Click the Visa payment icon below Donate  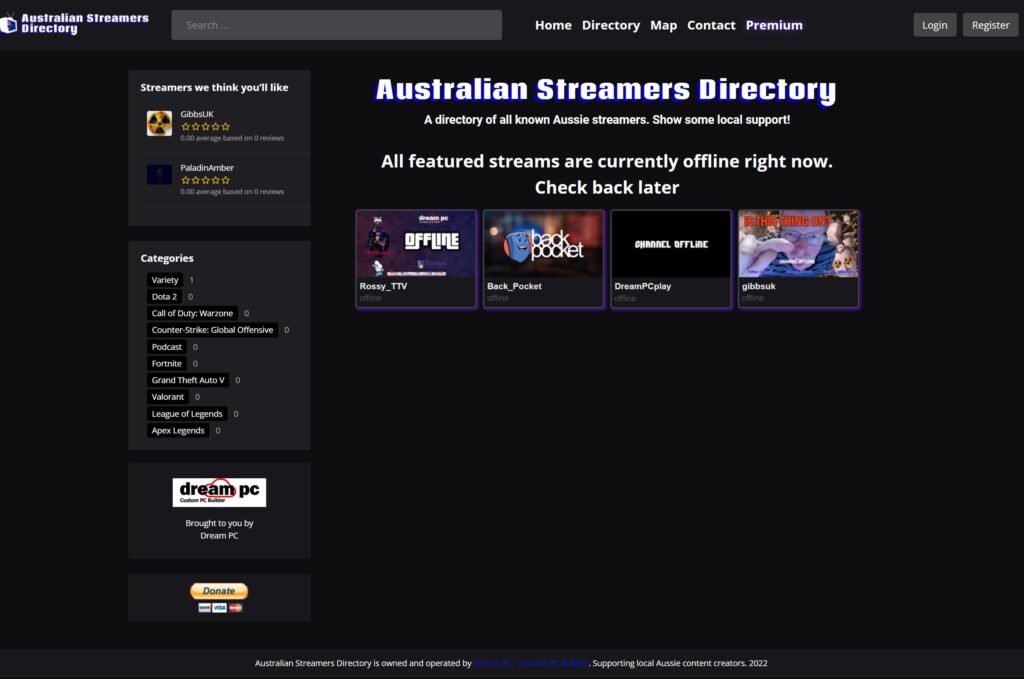point(219,607)
